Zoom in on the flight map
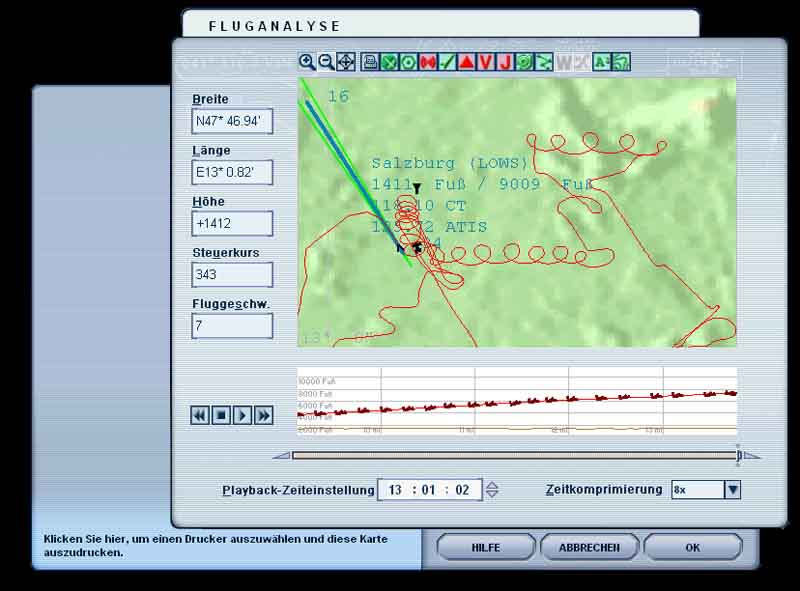The image size is (800, 591). [x=307, y=62]
